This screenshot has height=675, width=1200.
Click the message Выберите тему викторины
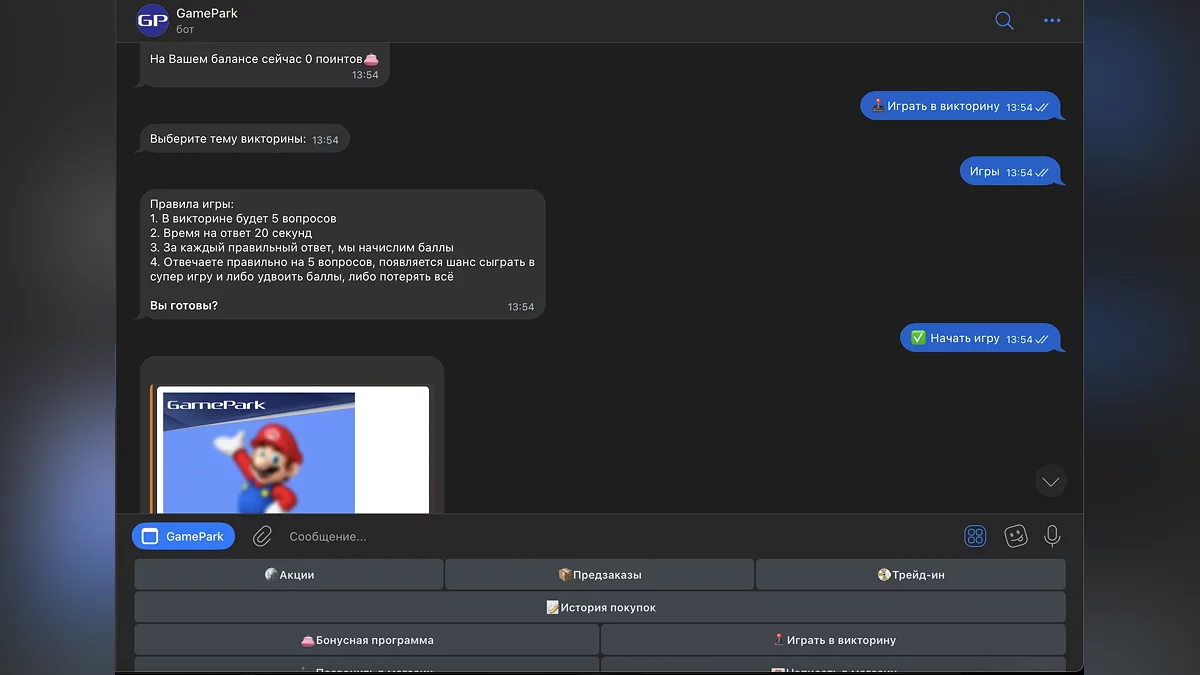click(245, 139)
